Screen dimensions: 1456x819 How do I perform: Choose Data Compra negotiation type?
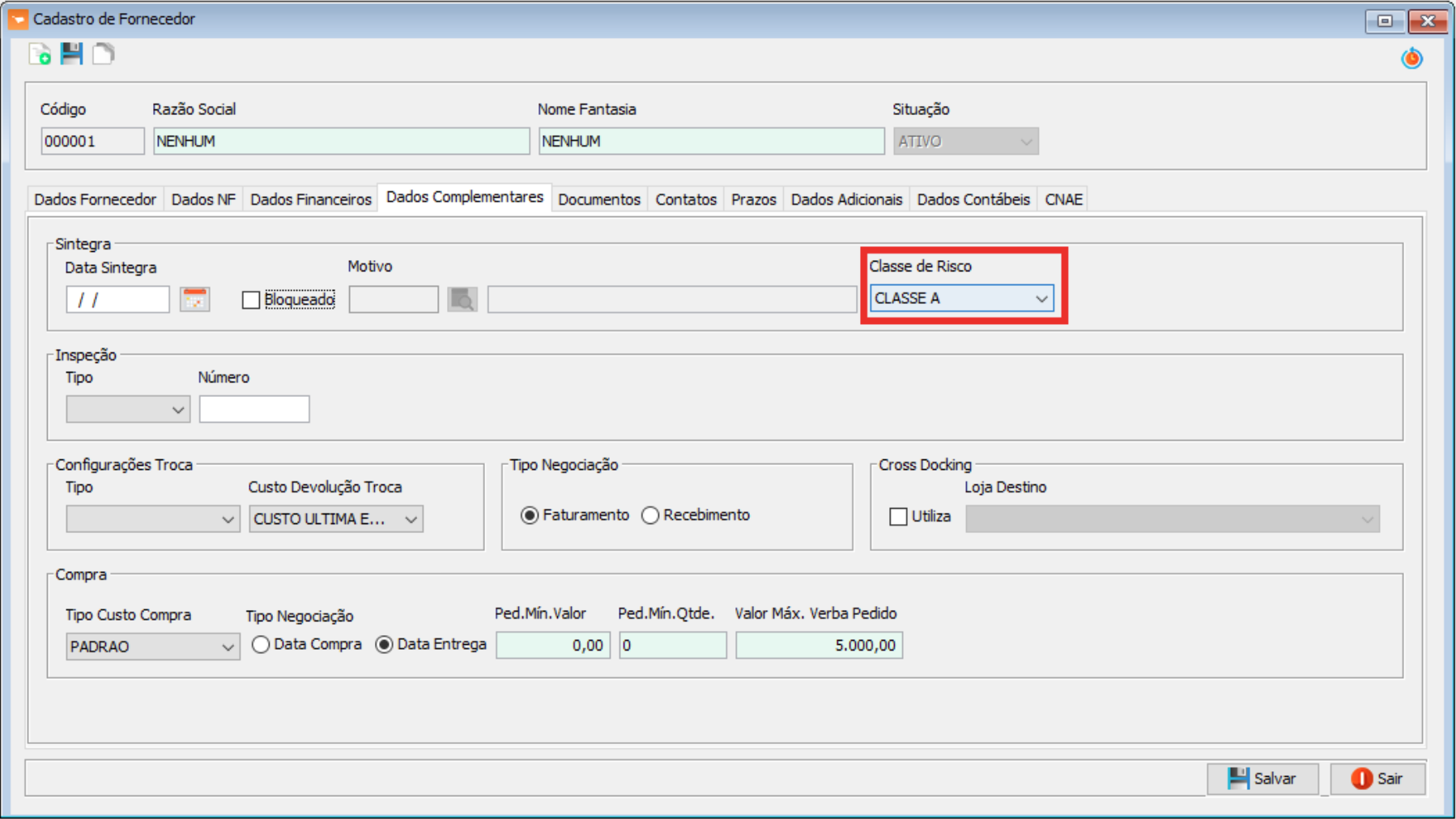tap(261, 645)
